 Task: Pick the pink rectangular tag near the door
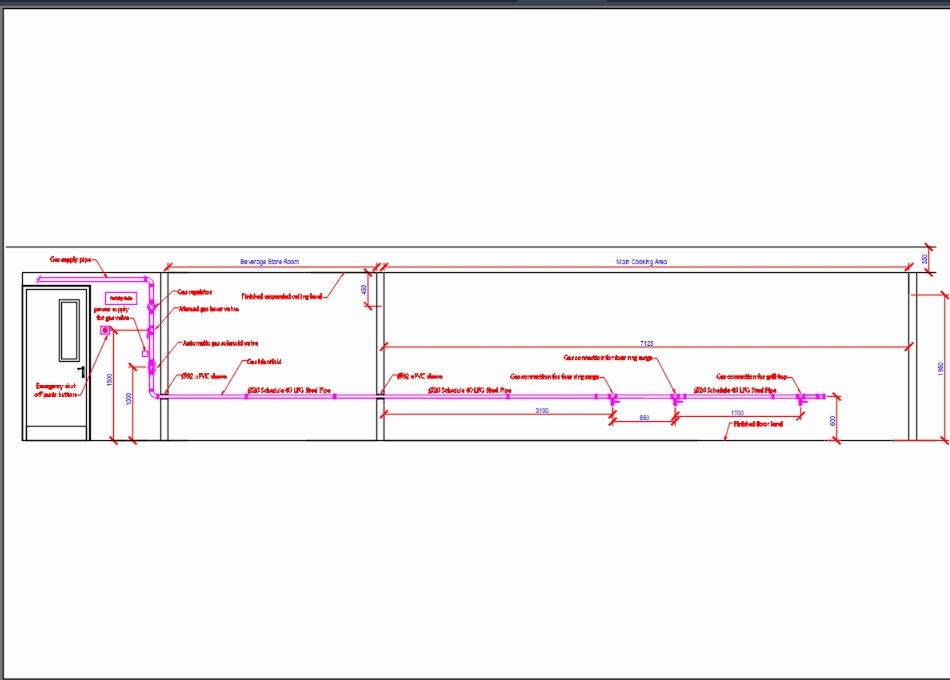click(121, 298)
